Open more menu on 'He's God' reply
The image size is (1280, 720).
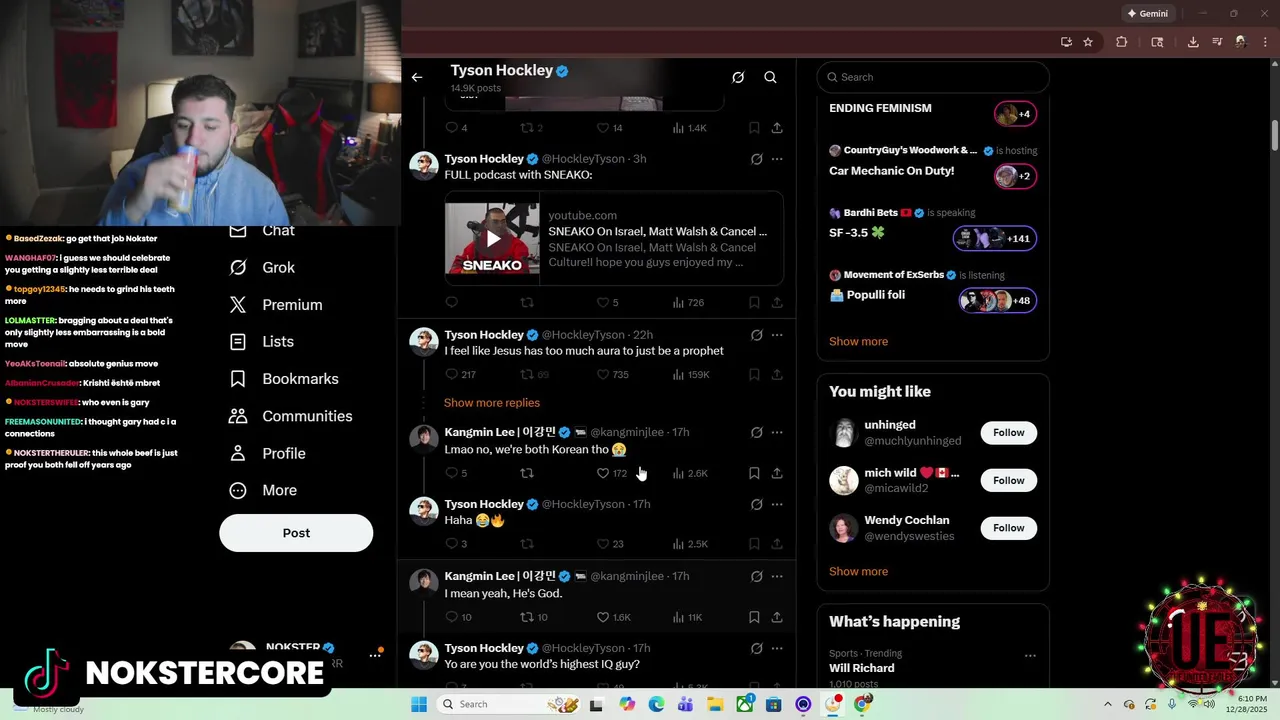777,576
